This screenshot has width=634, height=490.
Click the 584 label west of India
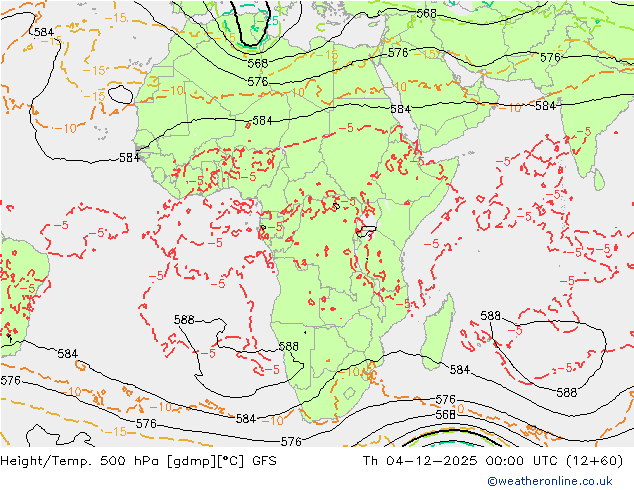545,106
